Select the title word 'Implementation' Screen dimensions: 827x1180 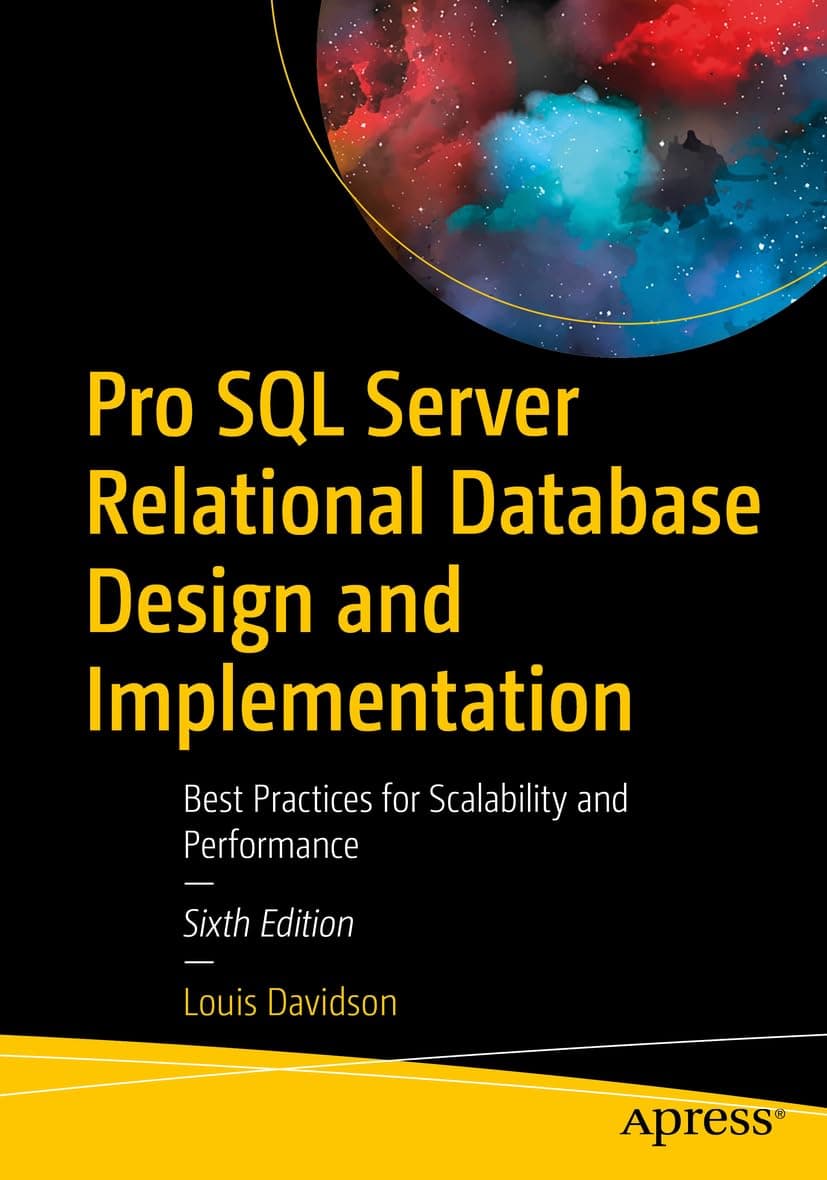coord(355,699)
